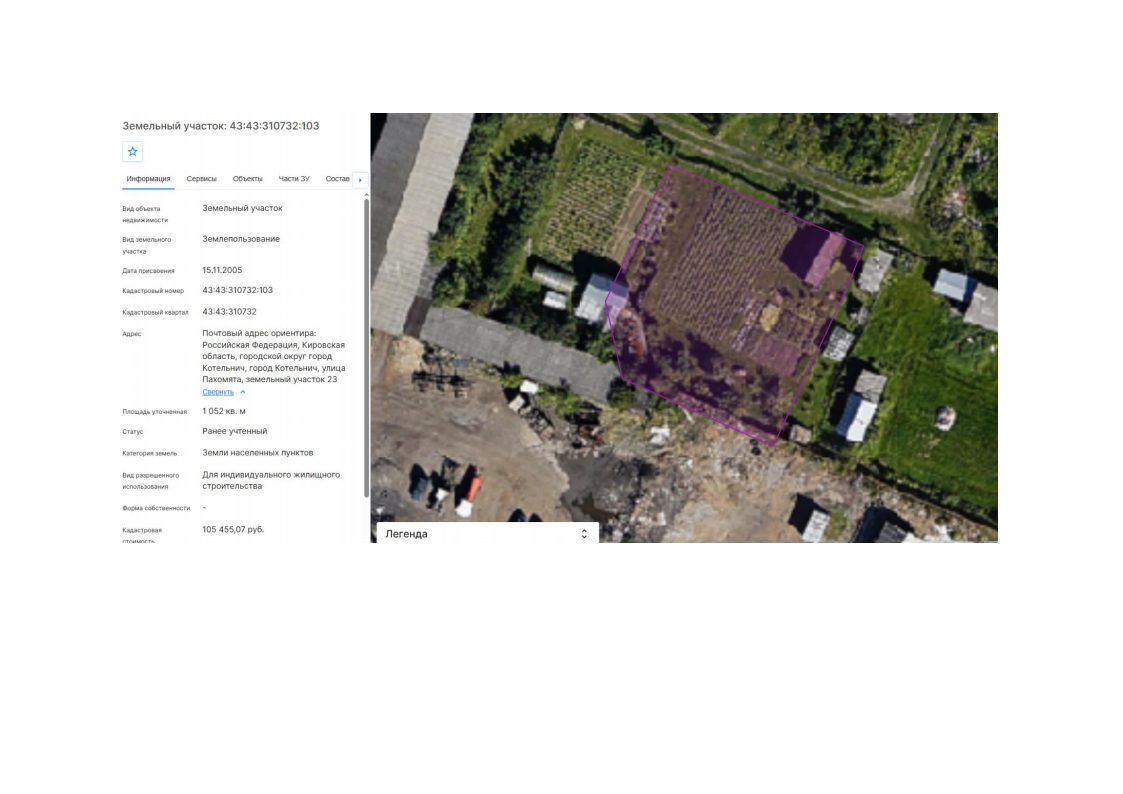
Task: Add parcel to favorites with star icon
Action: [x=132, y=152]
